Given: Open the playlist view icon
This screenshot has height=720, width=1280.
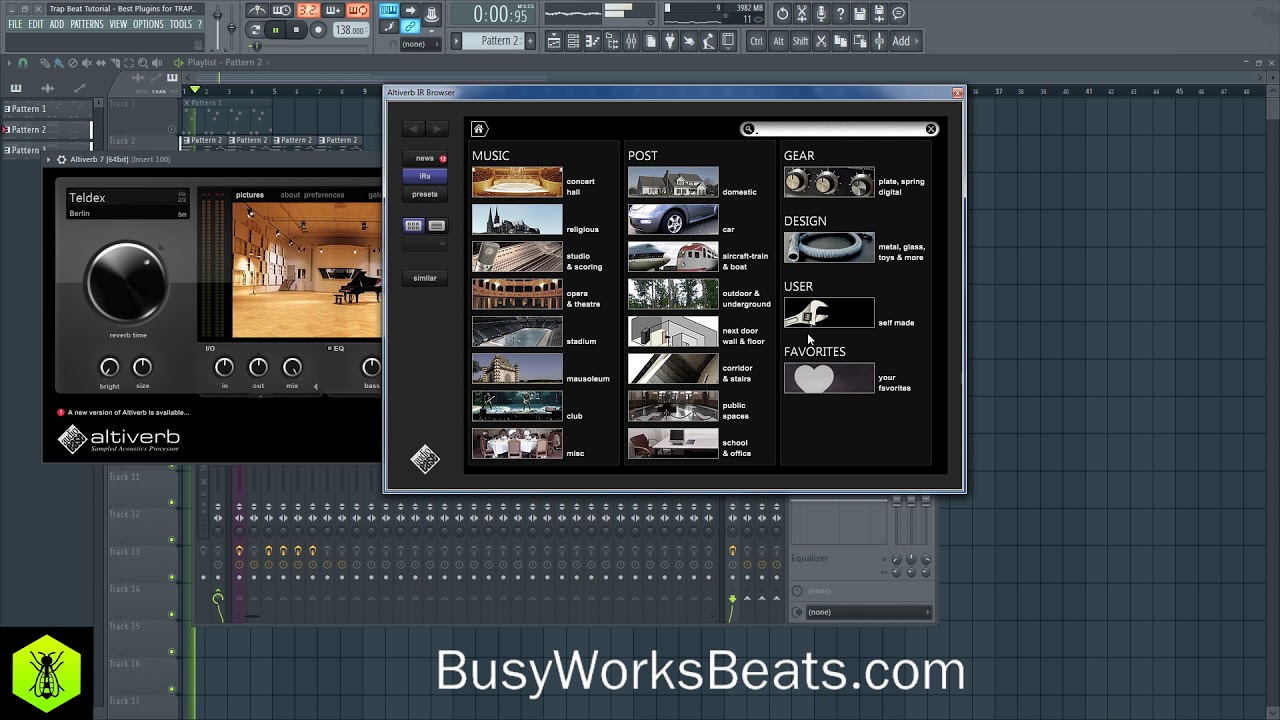Looking at the screenshot, I should 553,41.
